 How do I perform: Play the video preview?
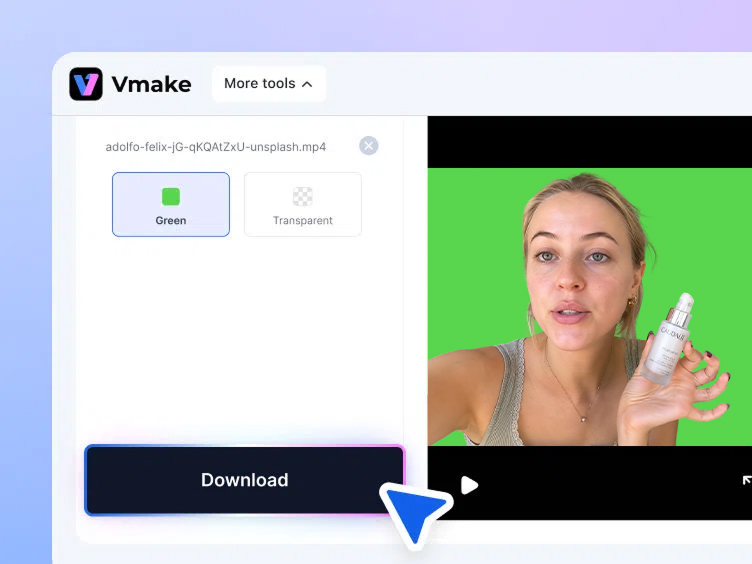click(x=469, y=485)
